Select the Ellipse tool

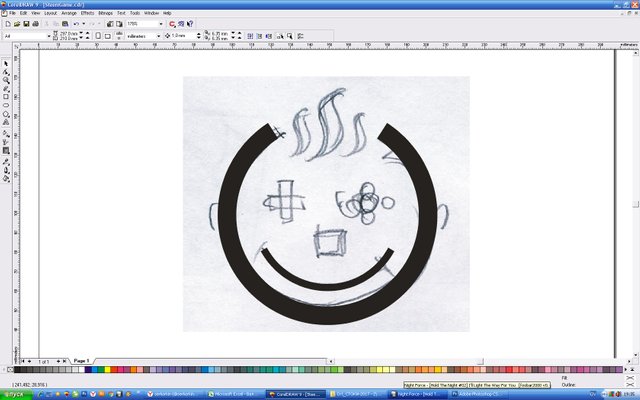(6, 105)
